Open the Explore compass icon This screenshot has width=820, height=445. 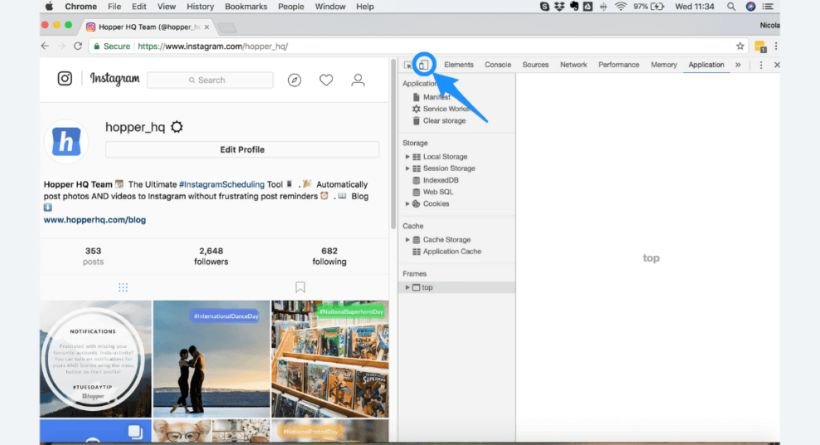point(294,80)
